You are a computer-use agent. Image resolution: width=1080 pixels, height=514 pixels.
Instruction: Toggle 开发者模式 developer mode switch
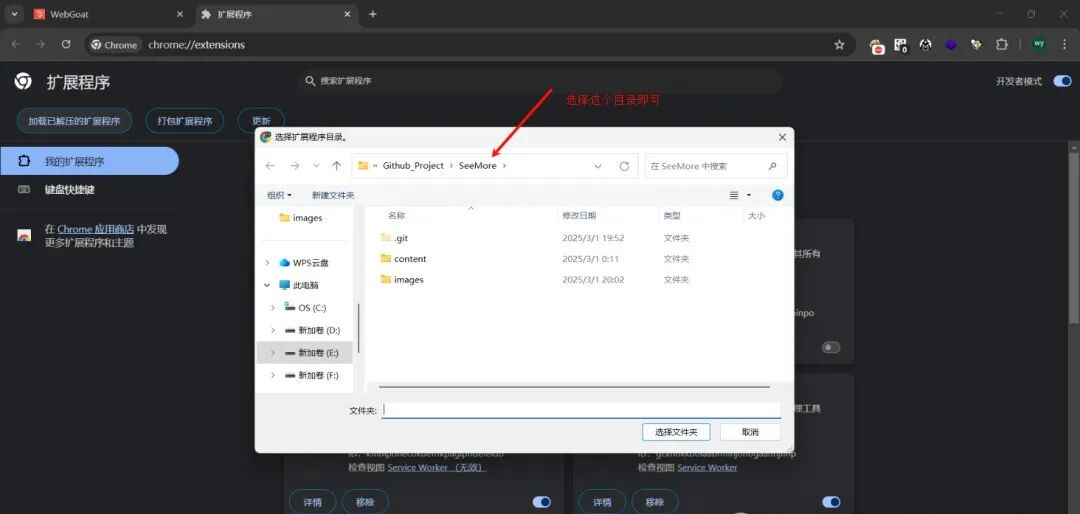[1062, 81]
